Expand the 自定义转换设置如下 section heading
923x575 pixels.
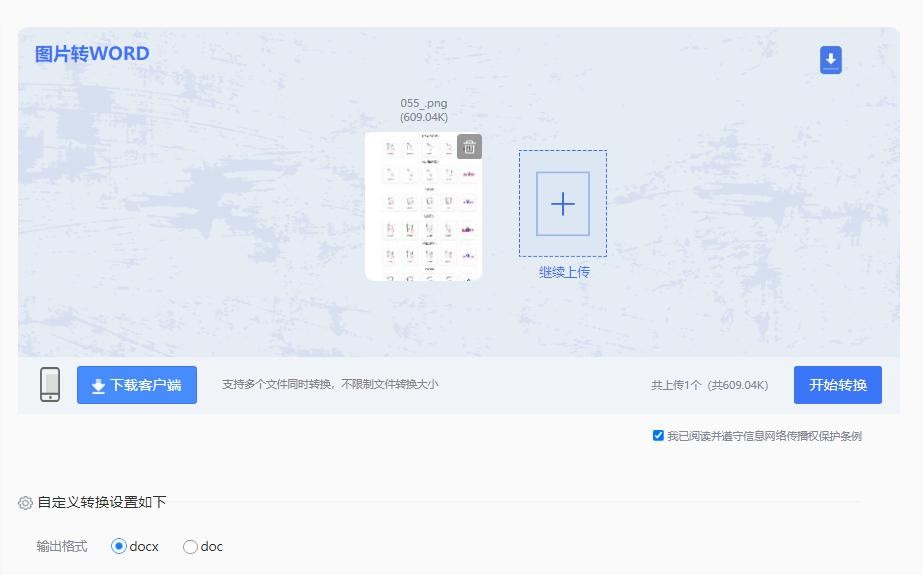(x=102, y=502)
